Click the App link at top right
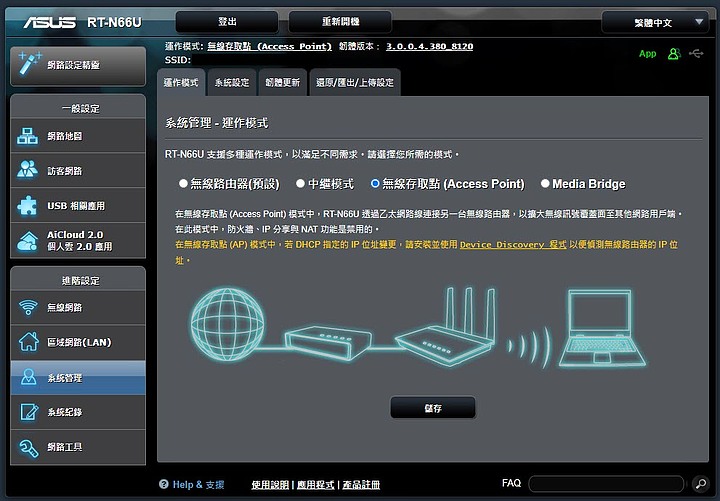This screenshot has width=720, height=501. [647, 54]
